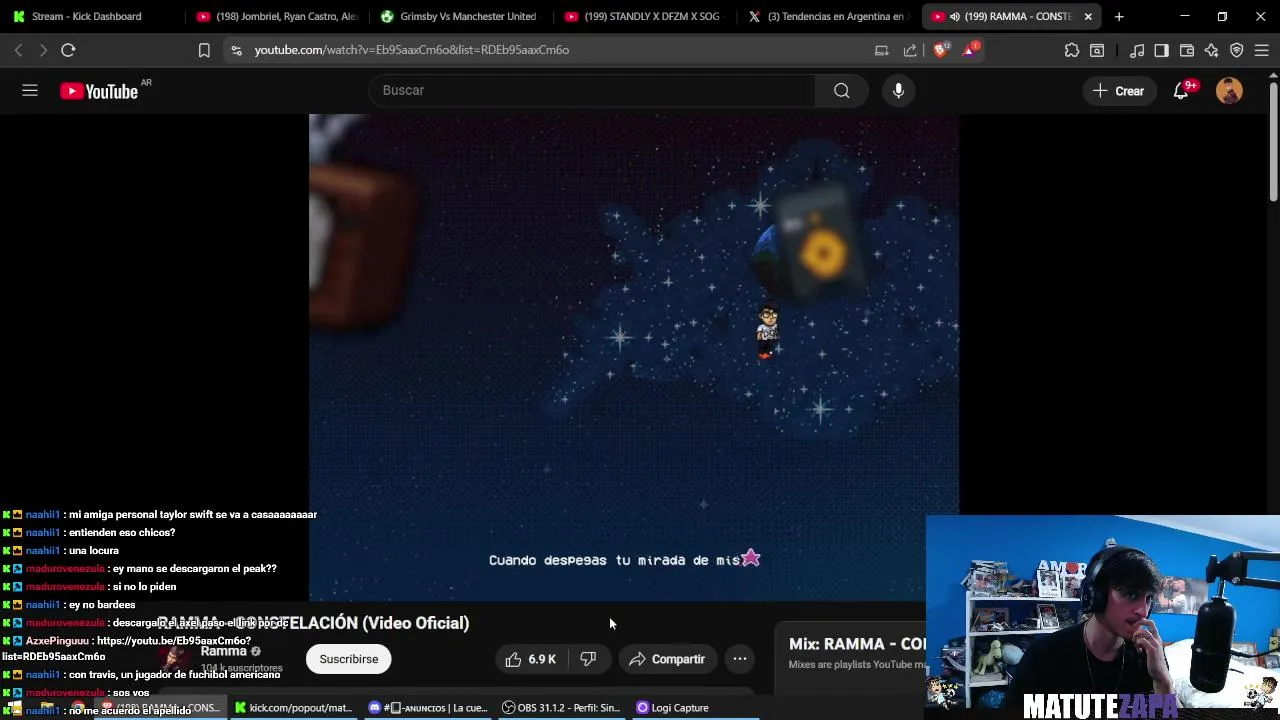
Task: Open Leo AI sparkle icon
Action: click(1212, 50)
